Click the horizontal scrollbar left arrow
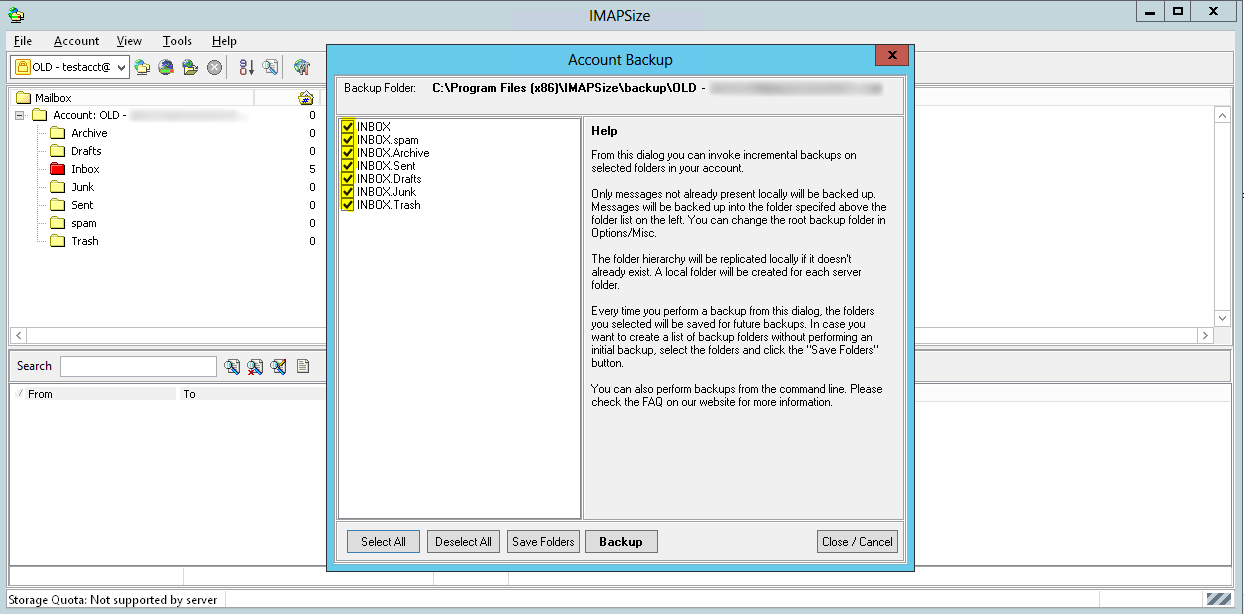This screenshot has width=1244, height=614. coord(18,335)
